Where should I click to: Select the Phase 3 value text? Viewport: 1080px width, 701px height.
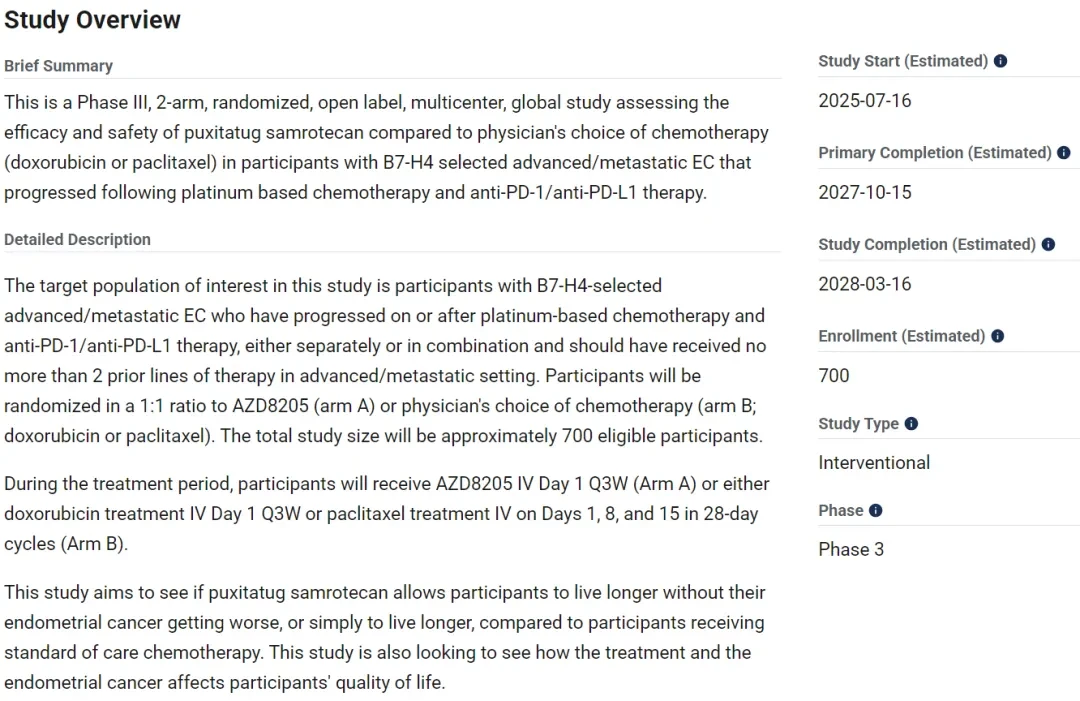click(x=851, y=550)
